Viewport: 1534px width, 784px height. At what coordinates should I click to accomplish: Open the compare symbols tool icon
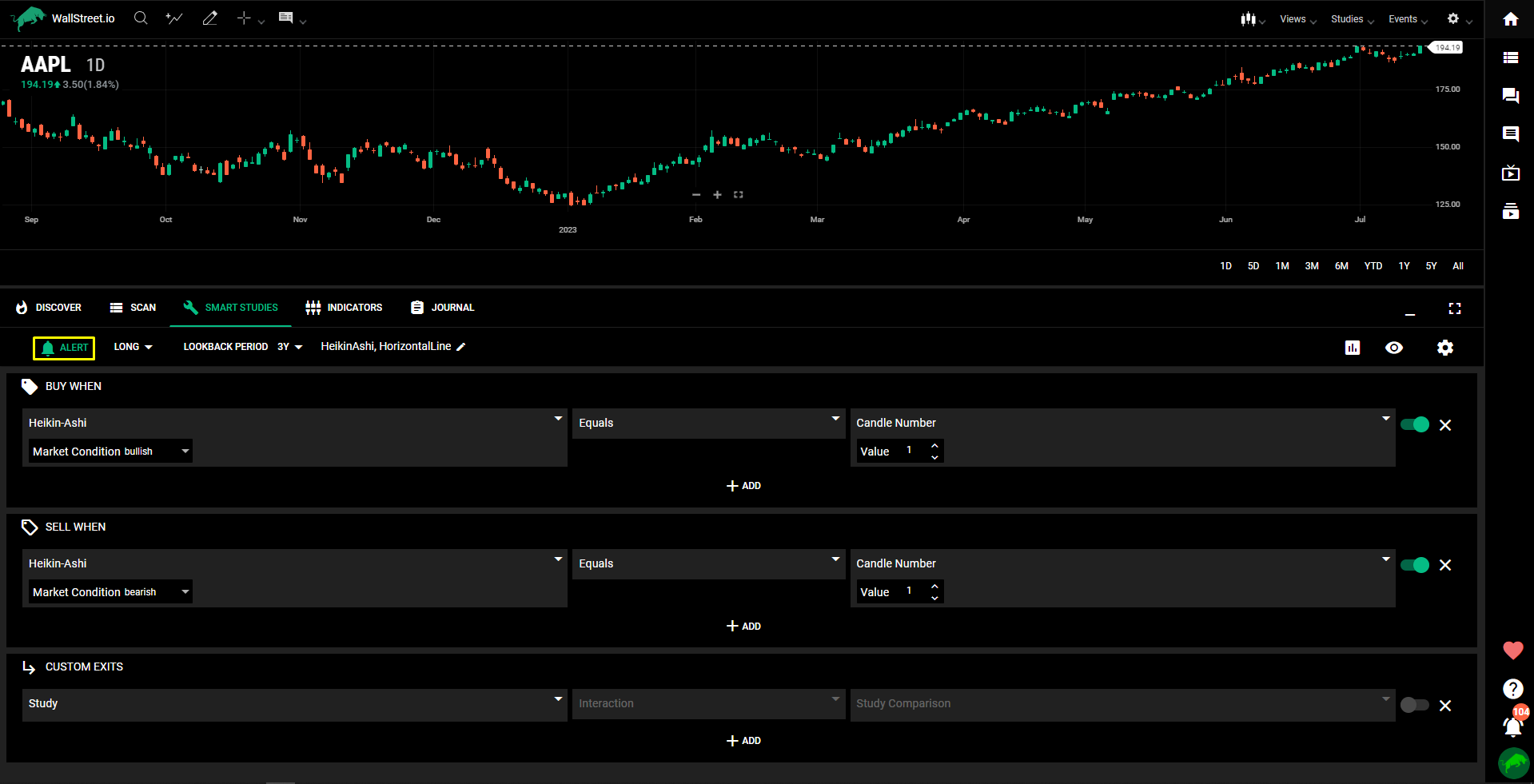[x=174, y=18]
